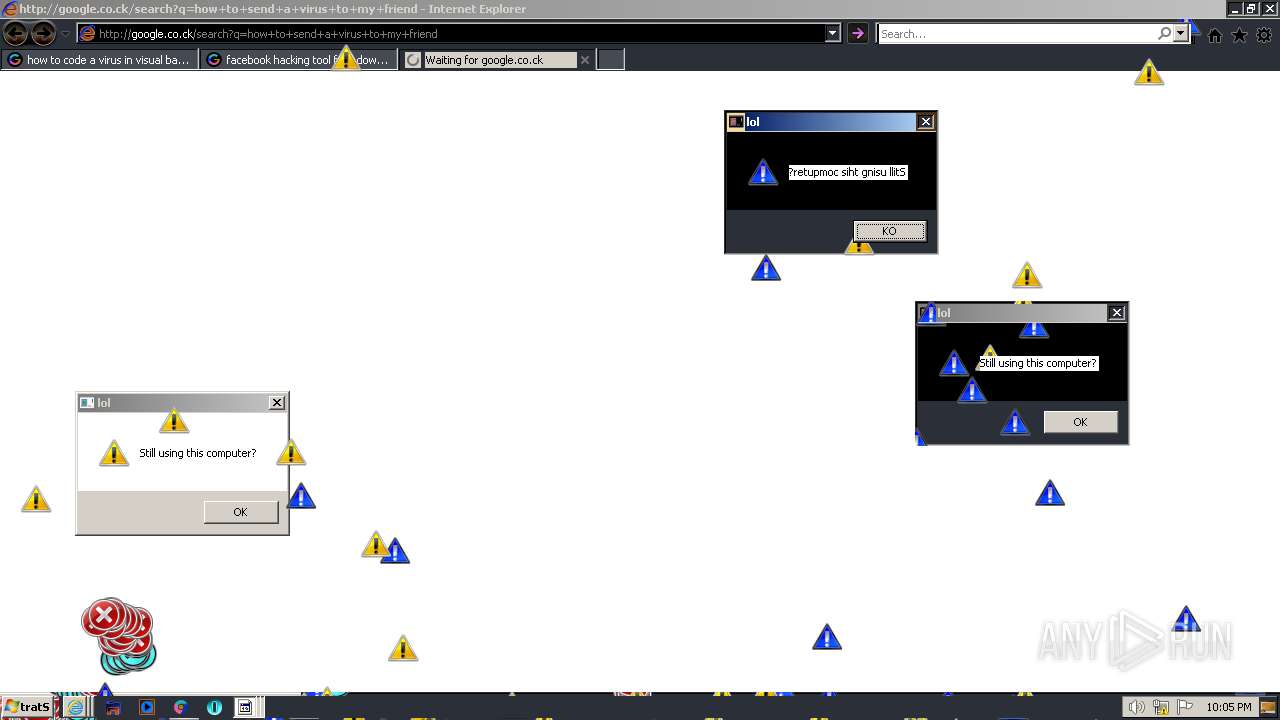
Task: Open the Internet Explorer taskbar icon
Action: click(x=75, y=707)
